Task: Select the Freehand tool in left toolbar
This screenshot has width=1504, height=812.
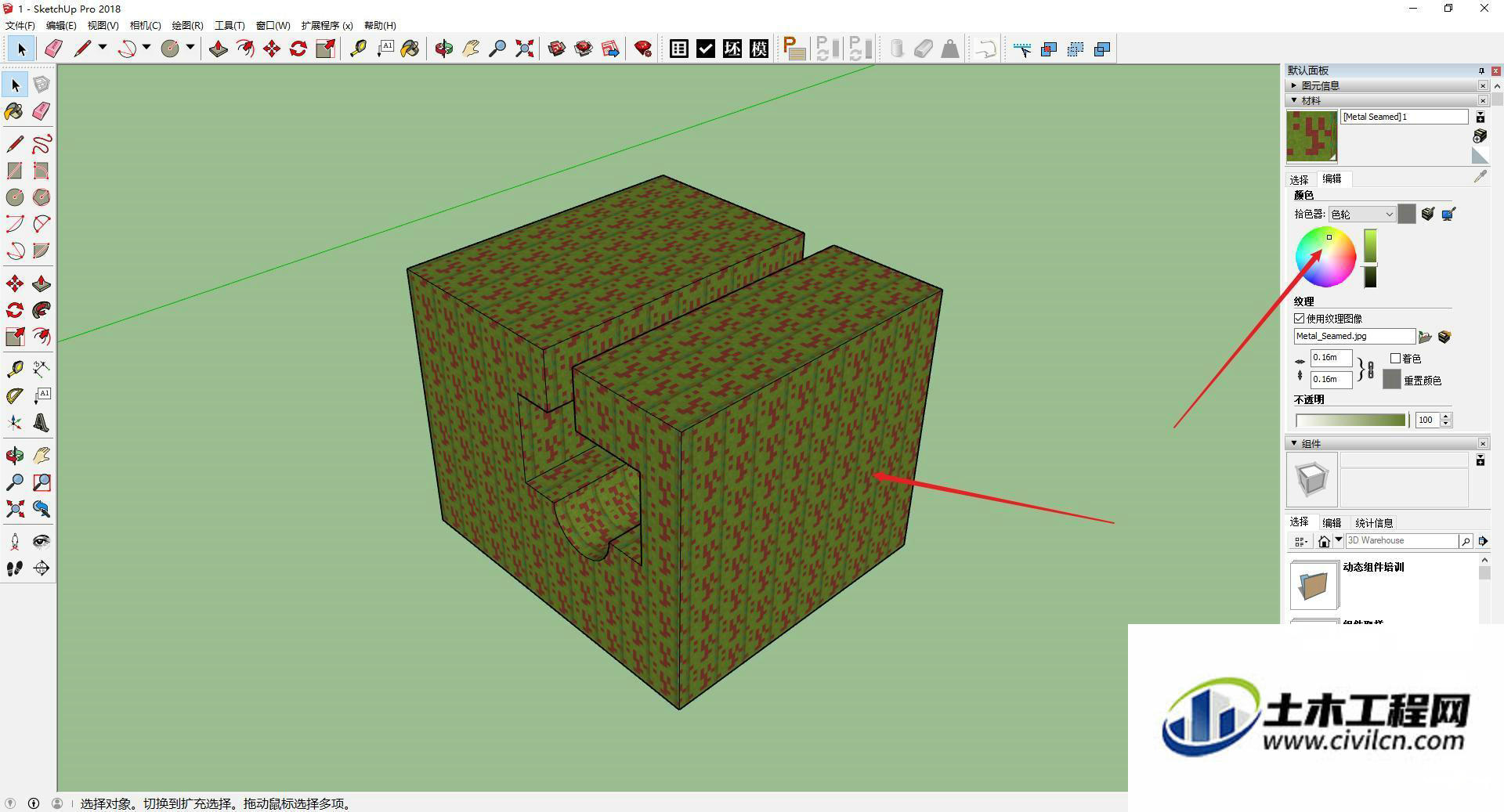Action: (42, 144)
